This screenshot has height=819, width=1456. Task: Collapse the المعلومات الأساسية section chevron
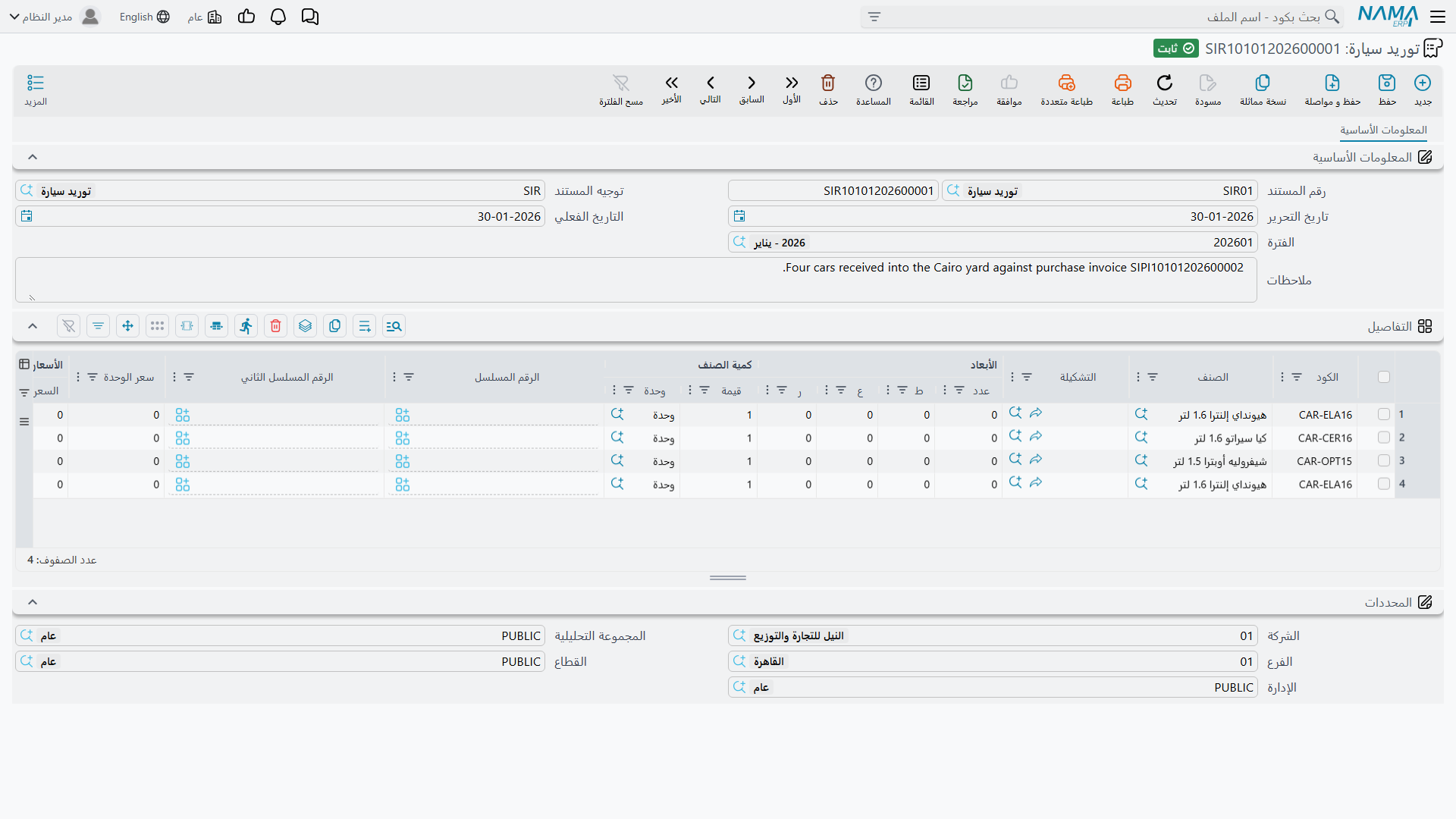[x=33, y=157]
